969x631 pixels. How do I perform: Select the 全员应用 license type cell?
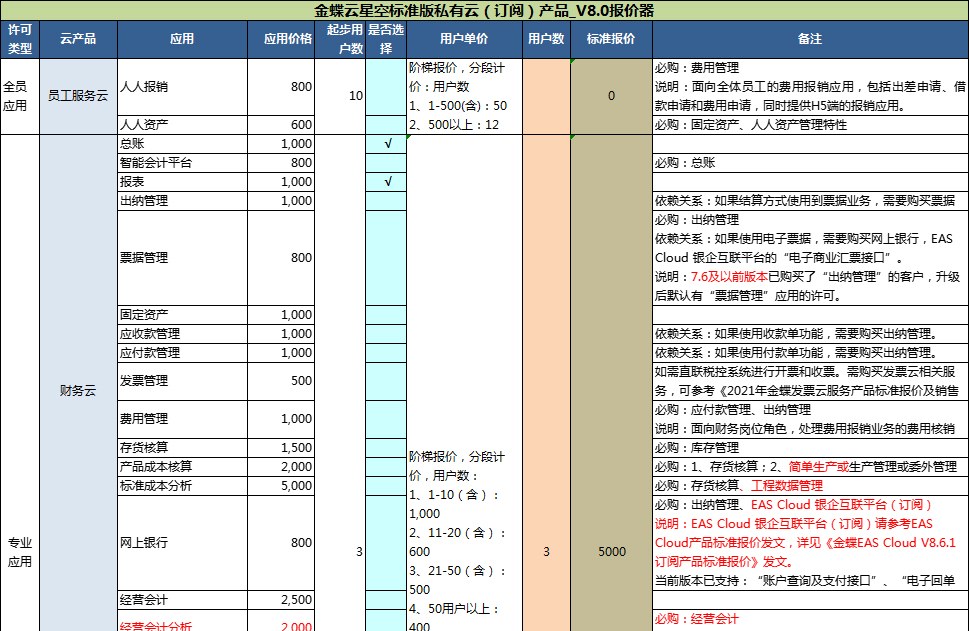click(20, 96)
